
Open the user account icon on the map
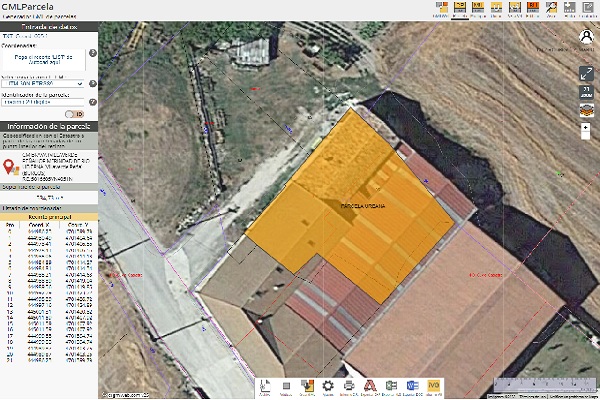(x=586, y=37)
